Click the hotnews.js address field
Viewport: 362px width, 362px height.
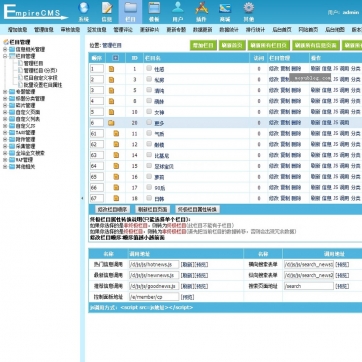154,265
